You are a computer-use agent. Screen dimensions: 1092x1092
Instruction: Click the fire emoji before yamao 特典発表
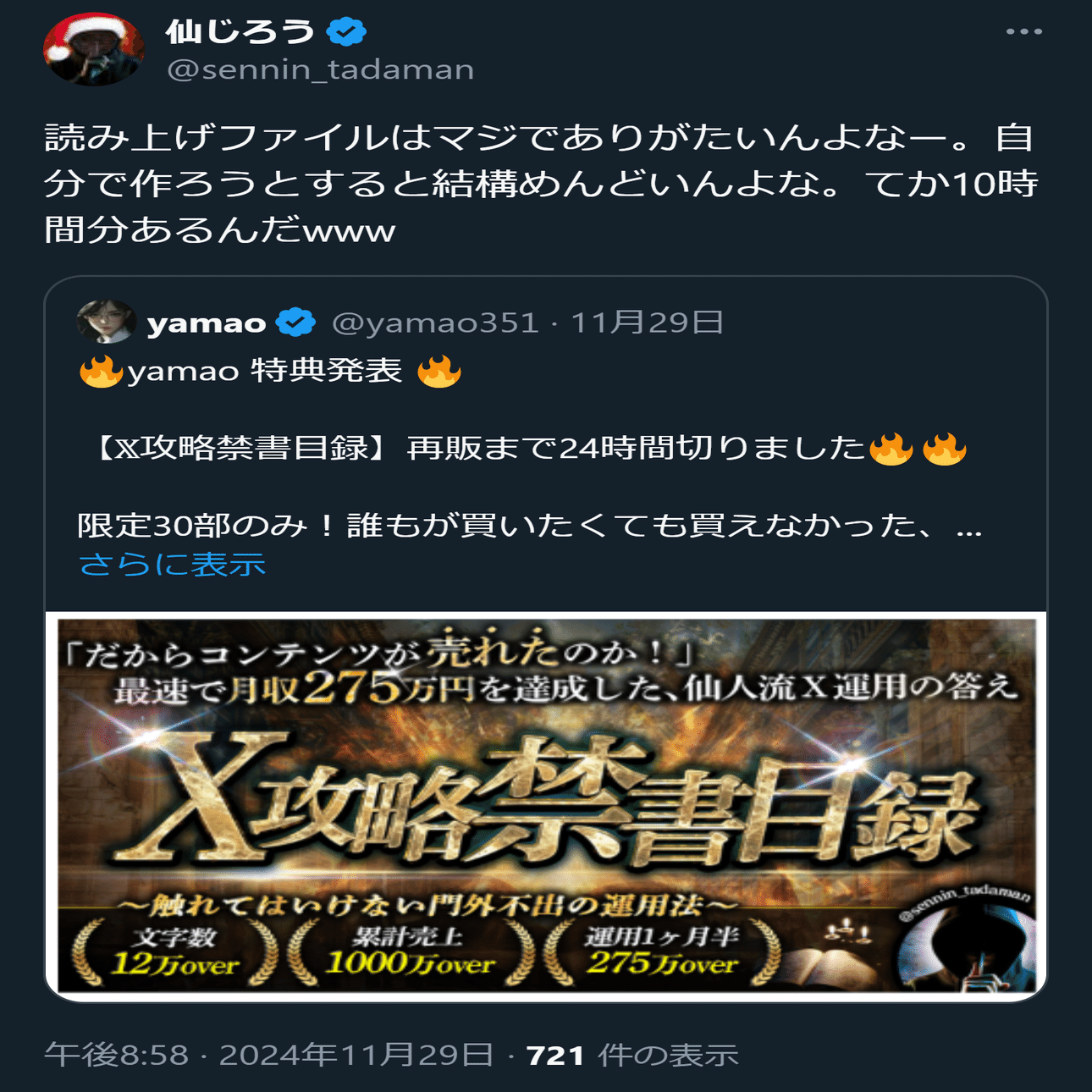pos(101,371)
